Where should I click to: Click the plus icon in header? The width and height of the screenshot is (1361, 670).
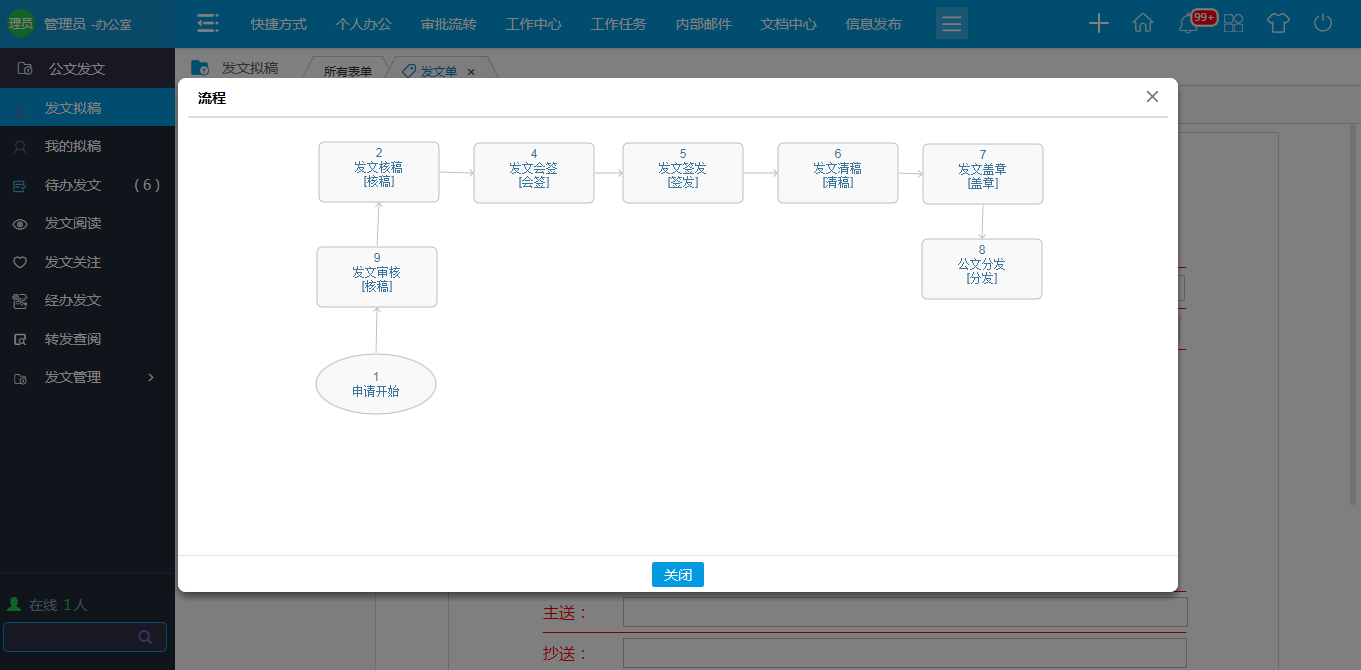pos(1098,24)
